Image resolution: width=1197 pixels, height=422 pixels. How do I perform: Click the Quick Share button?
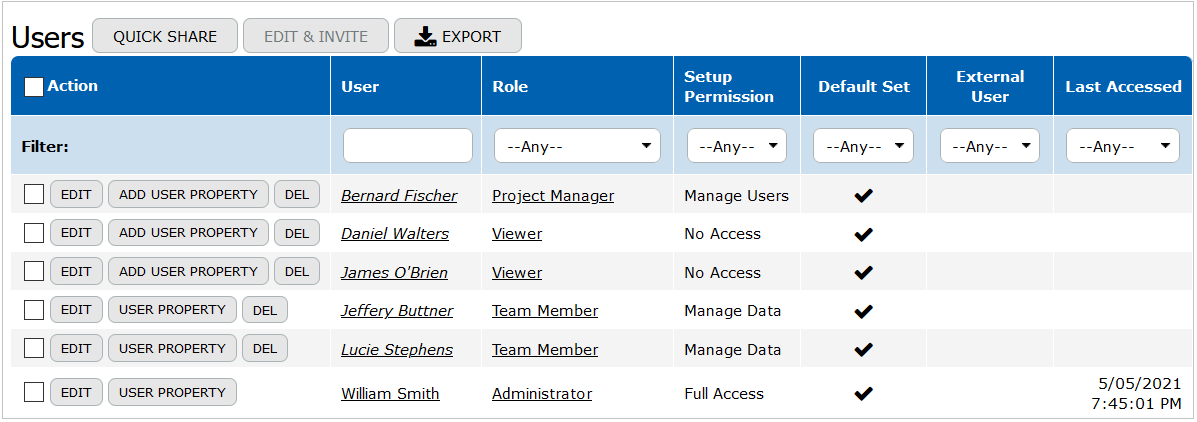pyautogui.click(x=165, y=36)
